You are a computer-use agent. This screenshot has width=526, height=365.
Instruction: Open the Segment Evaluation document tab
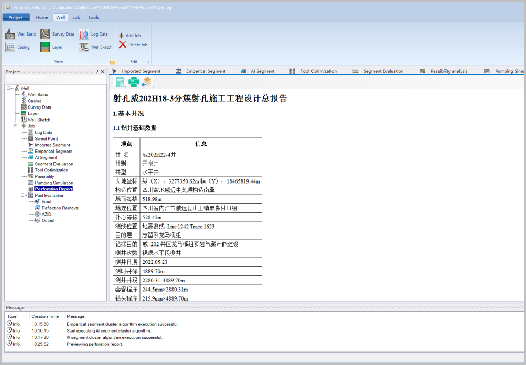[377, 71]
